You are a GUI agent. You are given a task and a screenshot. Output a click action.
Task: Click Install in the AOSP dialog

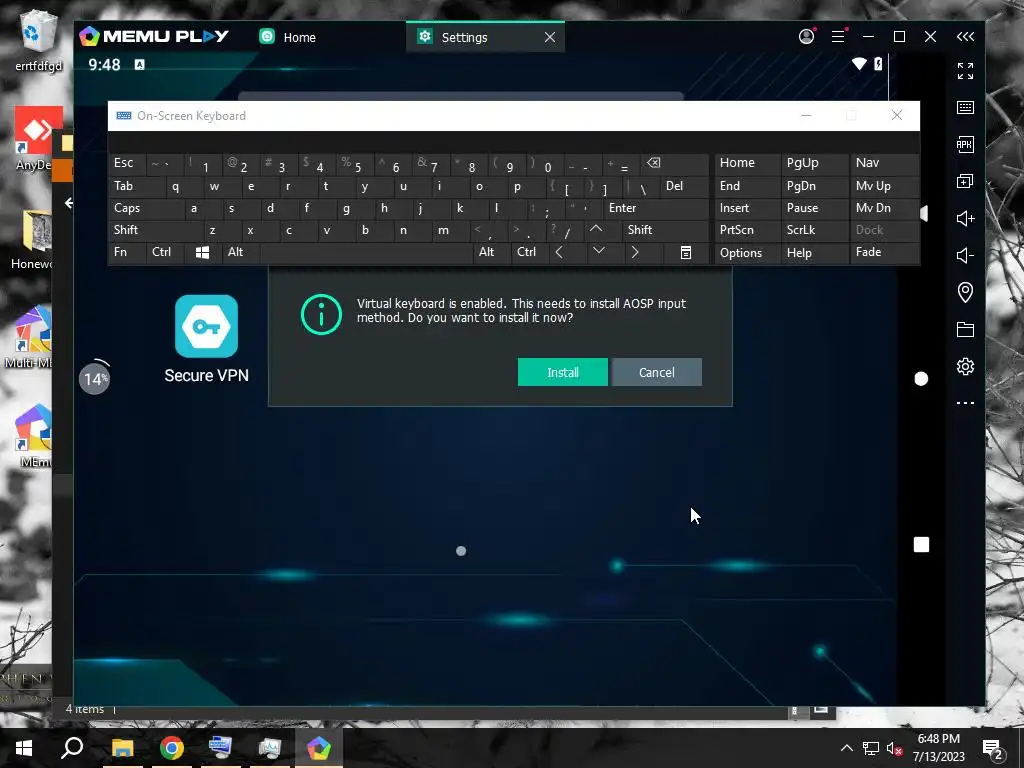click(x=562, y=372)
